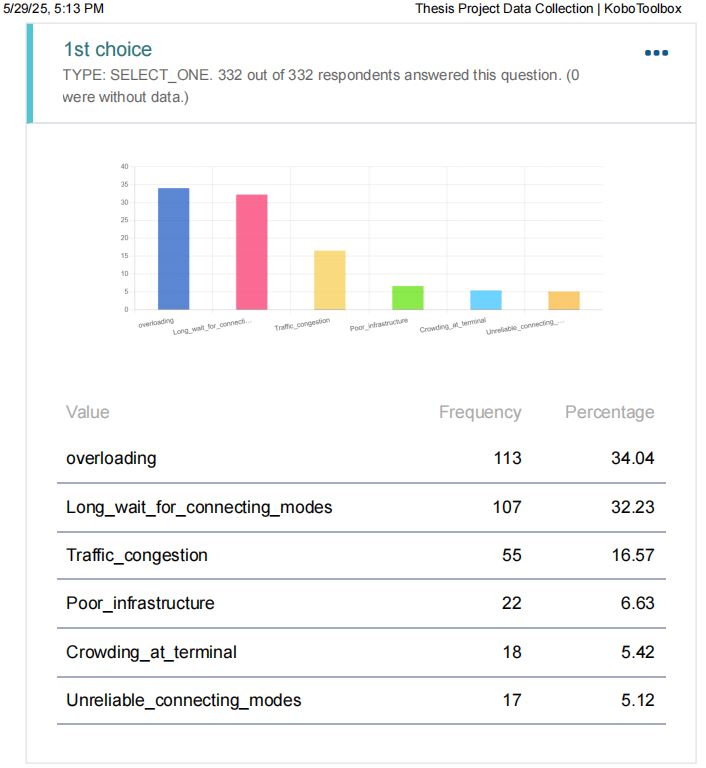
Task: Select the Crowding_at_terminal row label
Action: click(x=151, y=652)
